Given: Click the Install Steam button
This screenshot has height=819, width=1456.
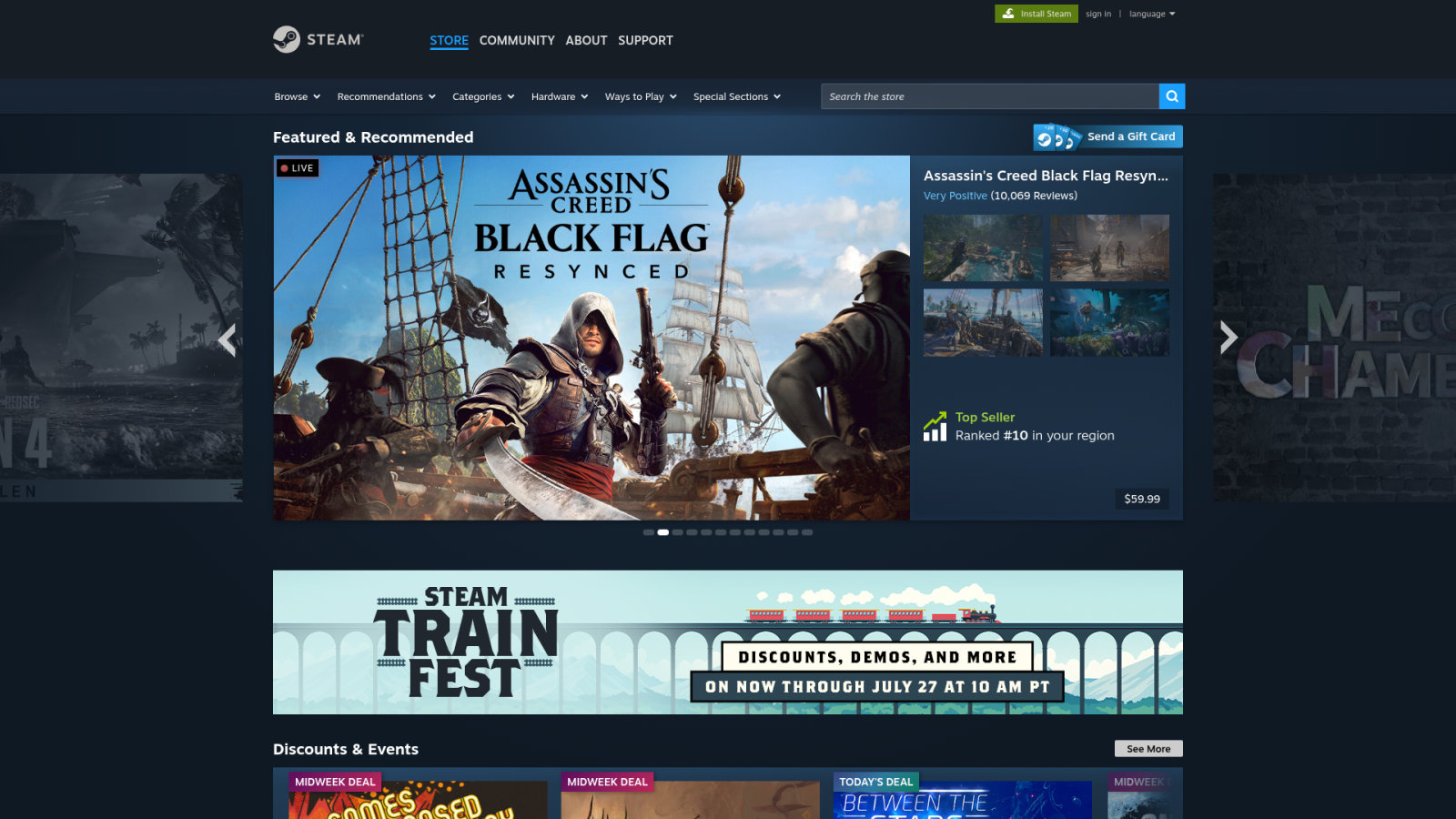Looking at the screenshot, I should [x=1036, y=14].
